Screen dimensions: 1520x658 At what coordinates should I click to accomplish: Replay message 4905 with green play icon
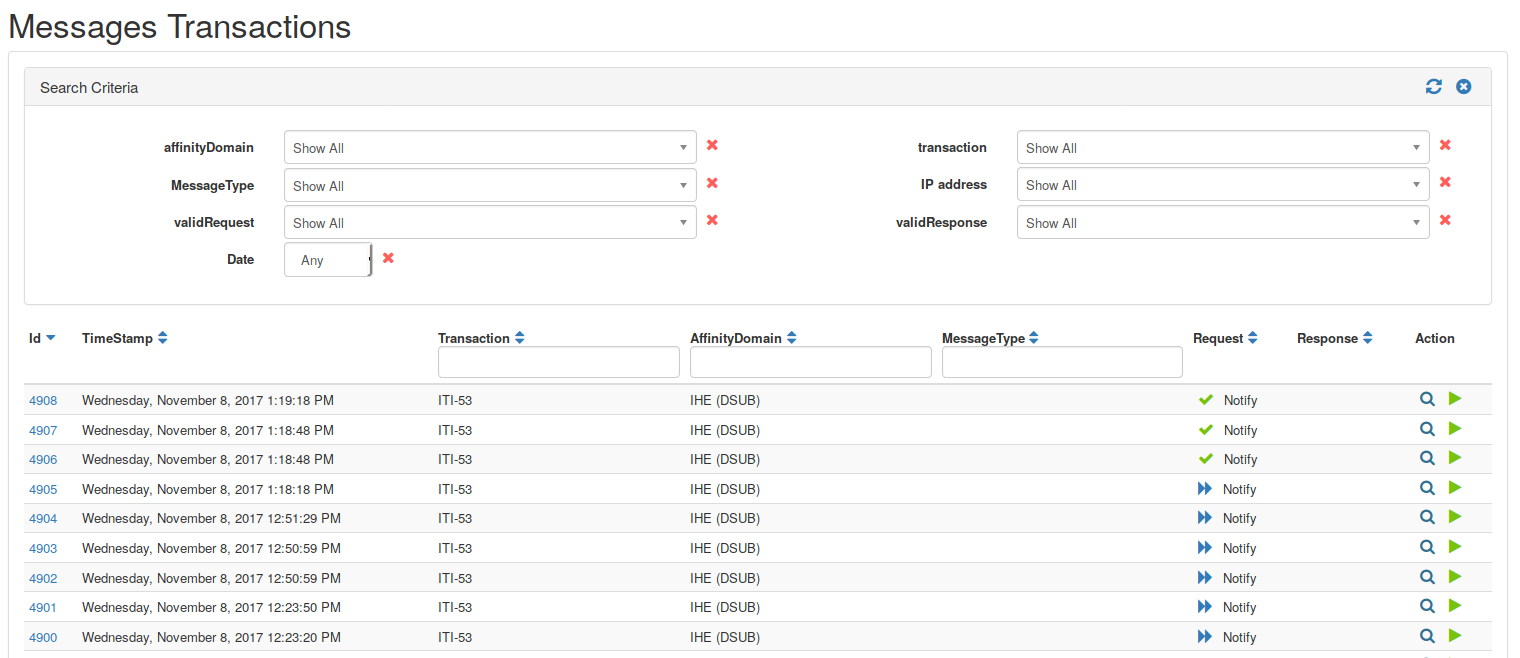pyautogui.click(x=1455, y=488)
